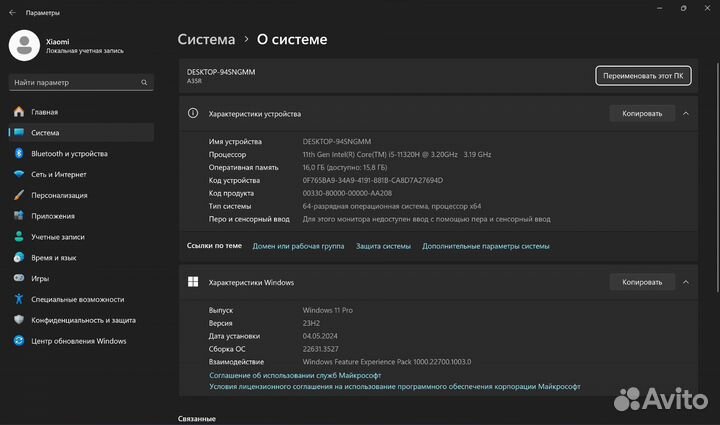Screen dimensions: 720x425
Task: Click the vertical scrollbar on the right
Action: tap(718, 177)
